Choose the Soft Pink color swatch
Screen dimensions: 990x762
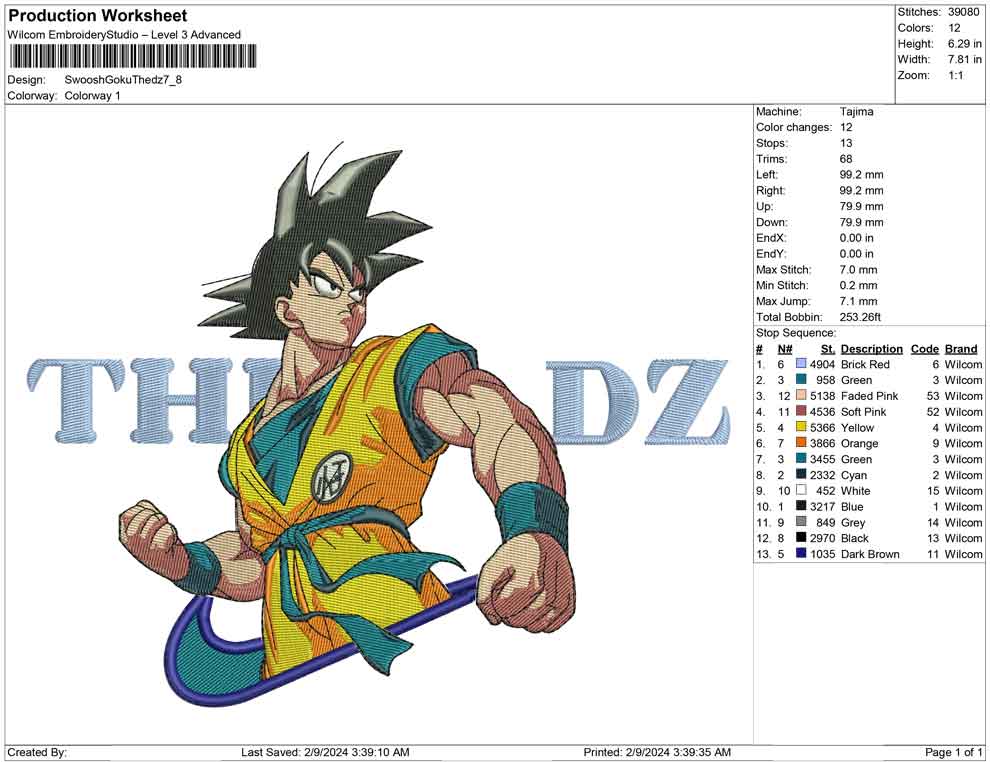(801, 411)
